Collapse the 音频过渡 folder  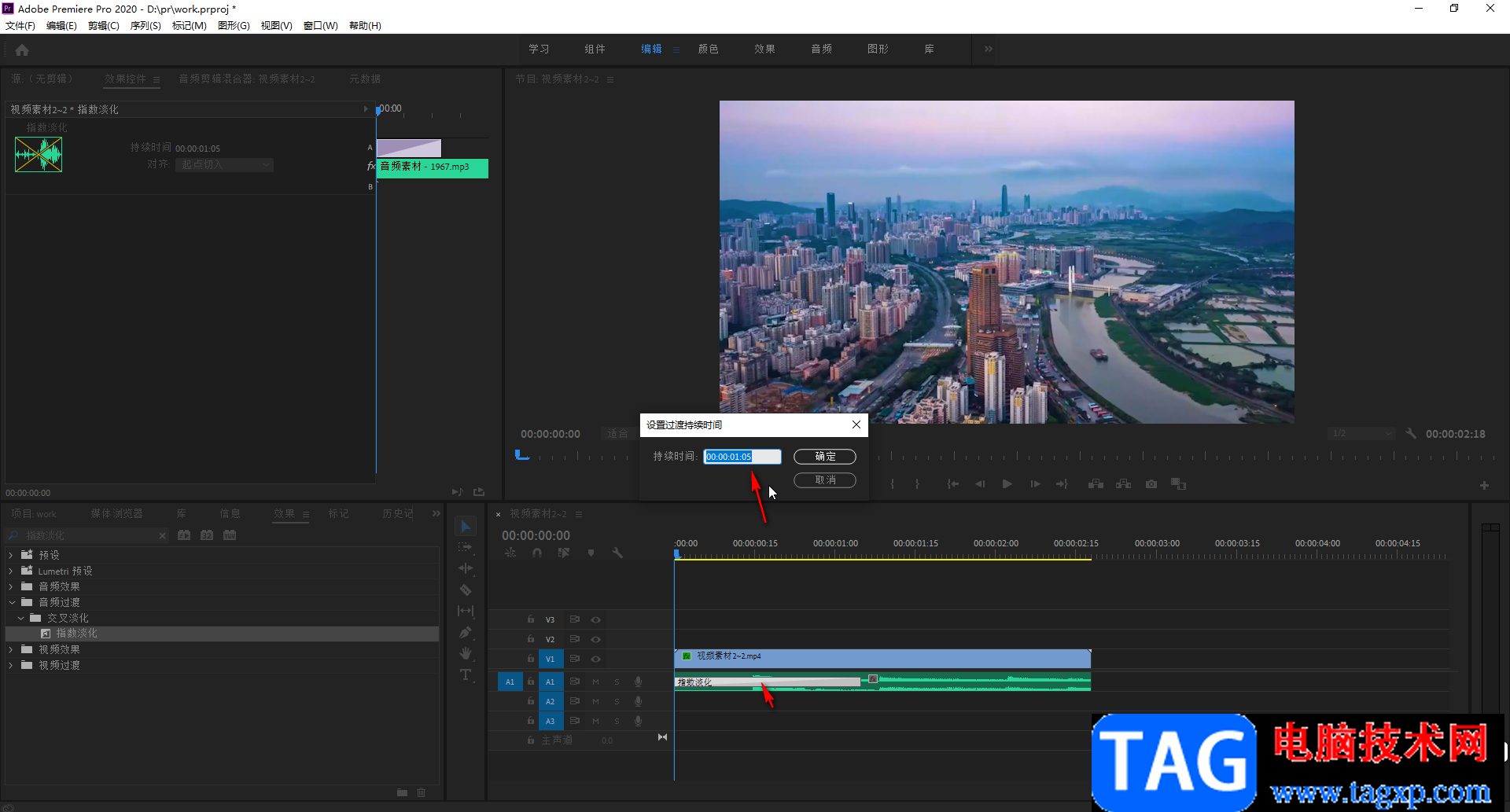point(11,602)
